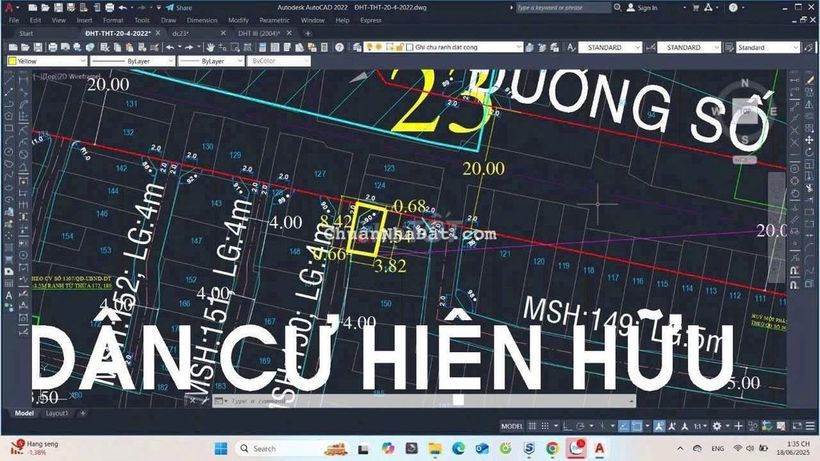Viewport: 820px width, 461px height.
Task: Add a new layout with plus icon
Action: pos(82,413)
